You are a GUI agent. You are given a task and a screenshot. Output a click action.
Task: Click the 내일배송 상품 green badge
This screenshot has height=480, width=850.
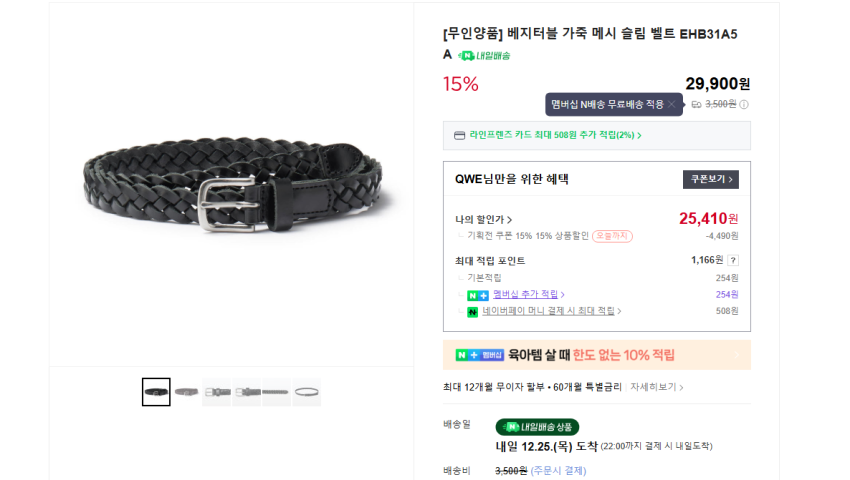(x=537, y=427)
